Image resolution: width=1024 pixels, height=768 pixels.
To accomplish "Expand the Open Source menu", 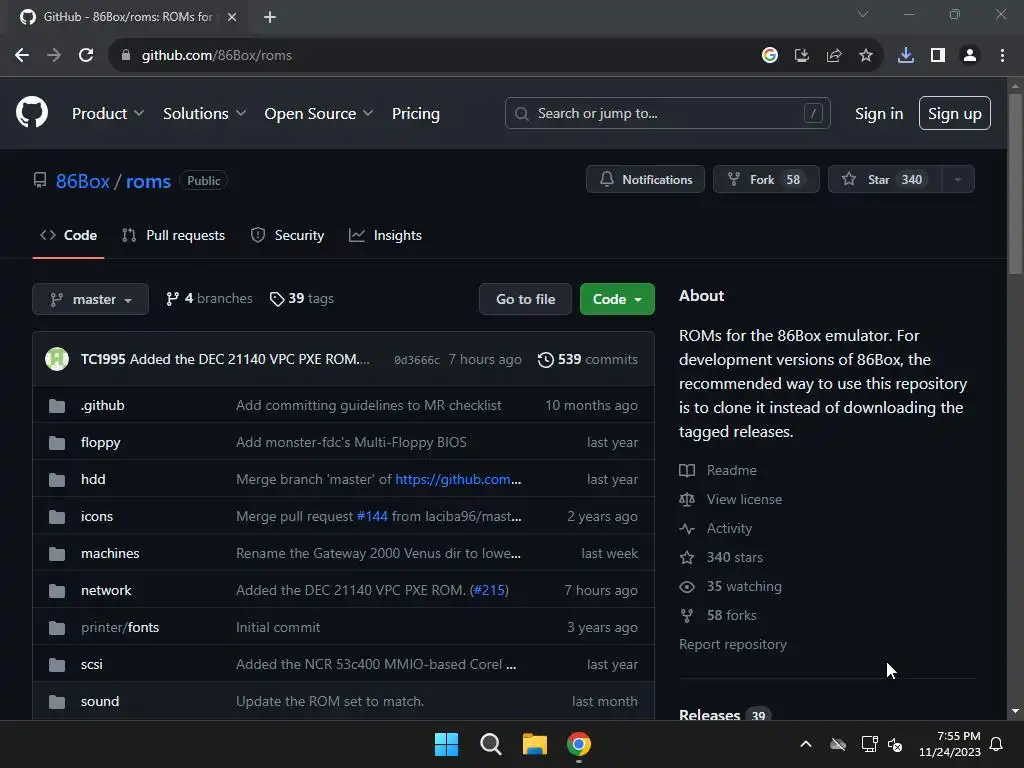I will tap(319, 114).
